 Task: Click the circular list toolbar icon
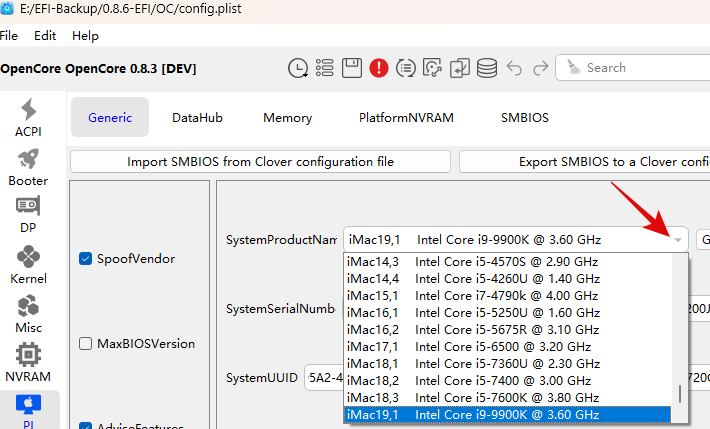406,68
